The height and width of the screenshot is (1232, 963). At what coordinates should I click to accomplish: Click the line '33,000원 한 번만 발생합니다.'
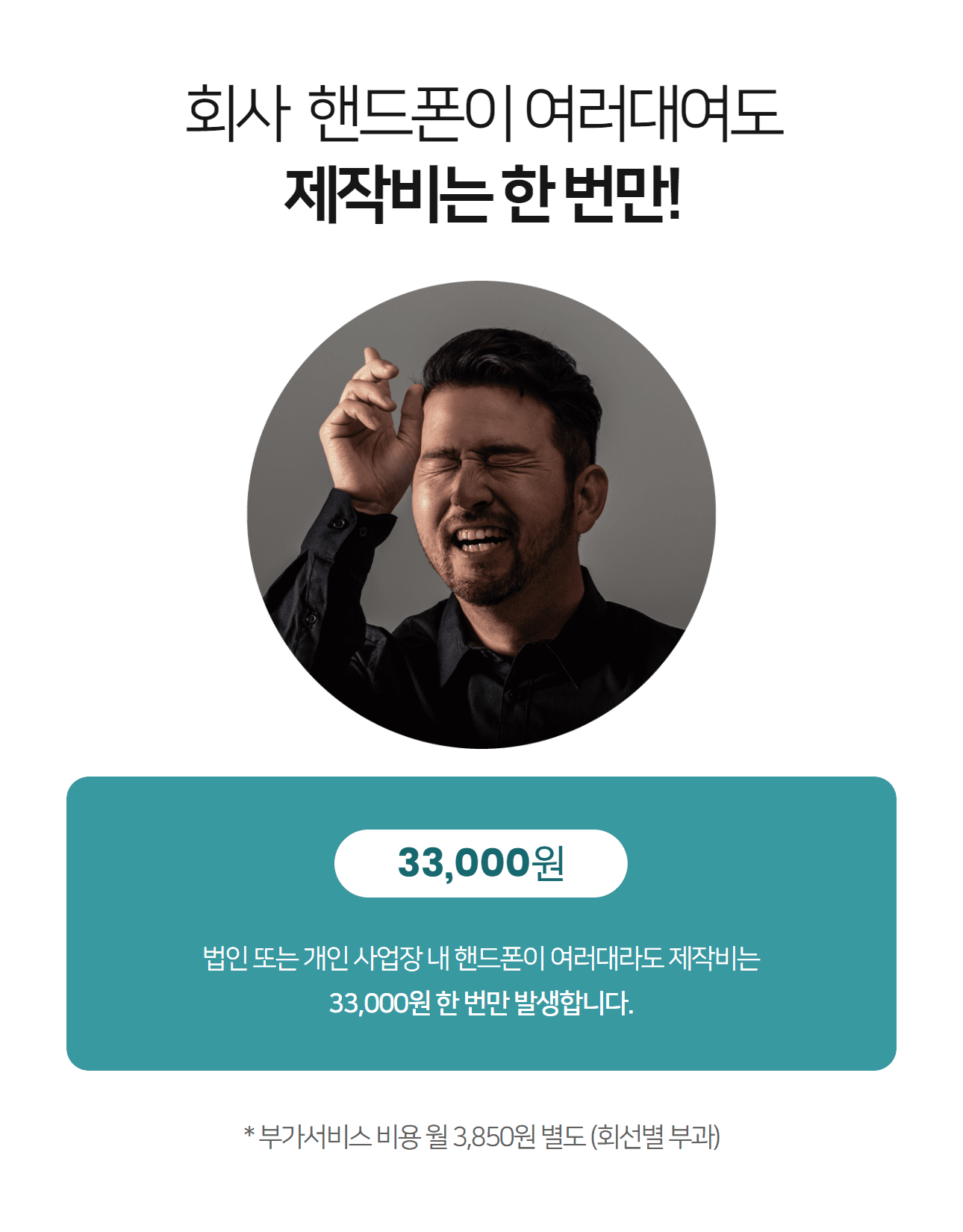481,1003
